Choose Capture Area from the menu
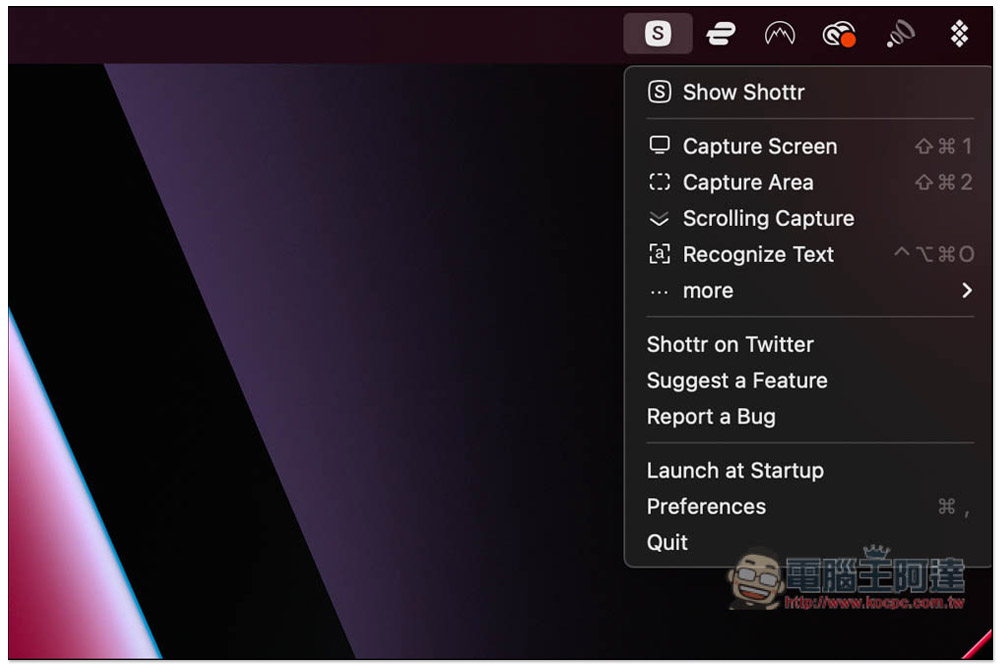The width and height of the screenshot is (1000, 667). pos(809,182)
